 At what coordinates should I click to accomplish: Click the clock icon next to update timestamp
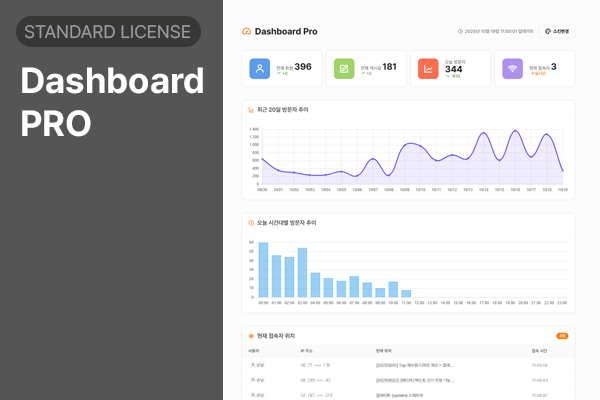tap(458, 32)
